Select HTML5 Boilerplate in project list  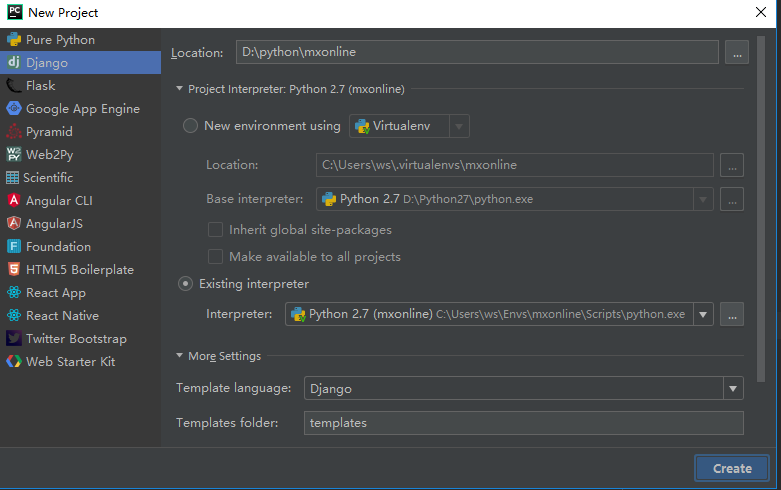click(x=80, y=269)
